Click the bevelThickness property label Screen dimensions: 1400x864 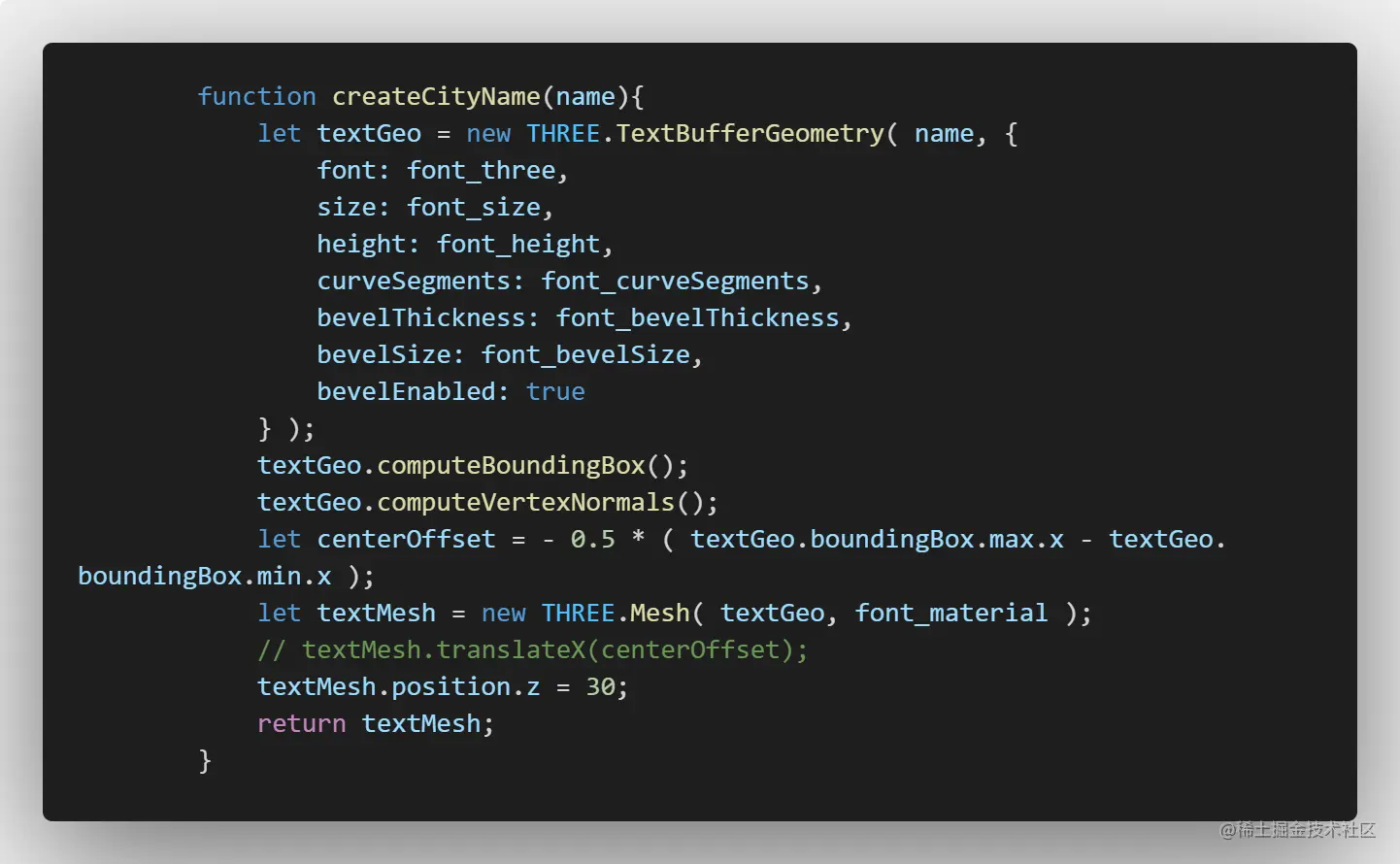click(419, 317)
